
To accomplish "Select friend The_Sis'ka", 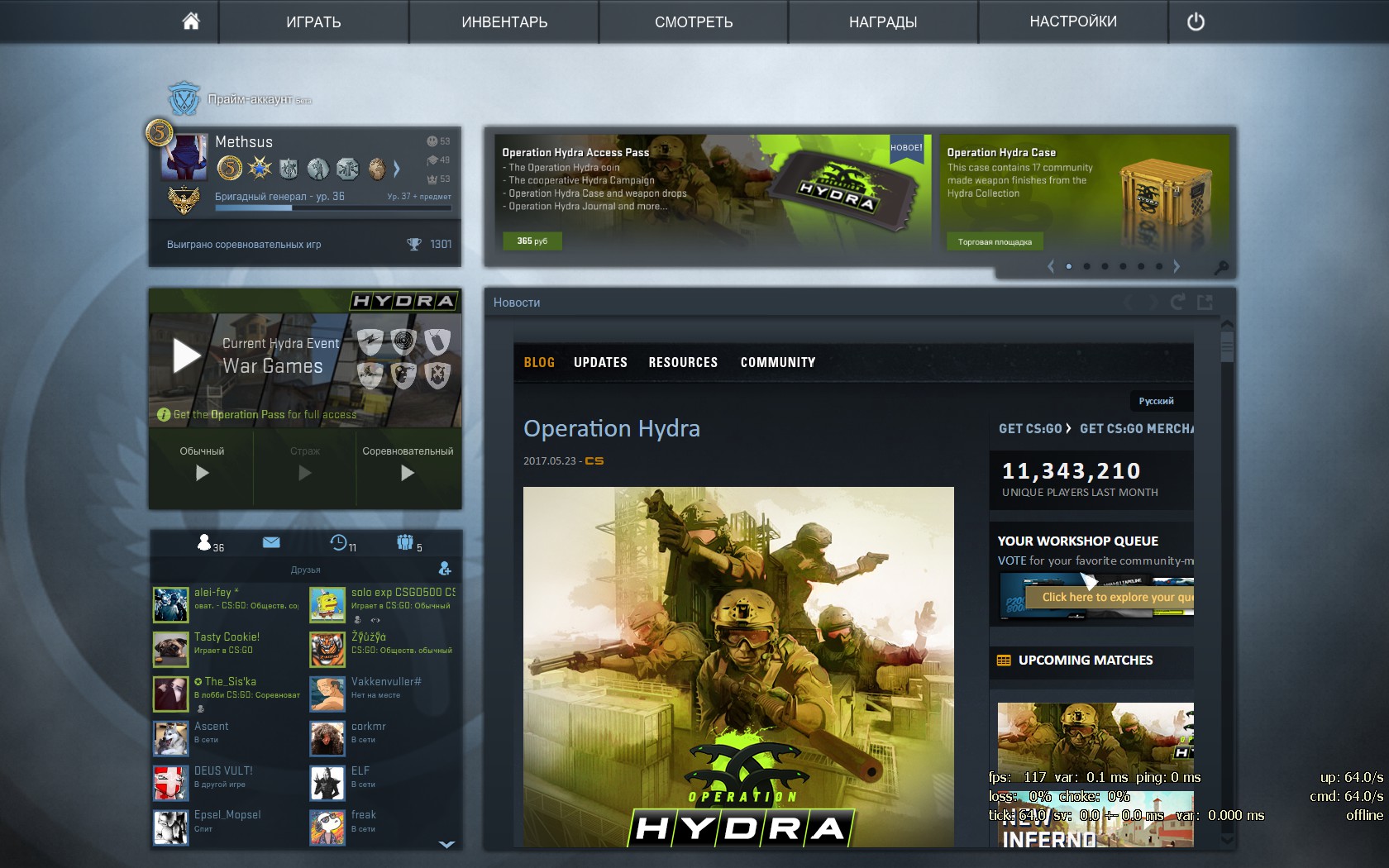I will (227, 694).
